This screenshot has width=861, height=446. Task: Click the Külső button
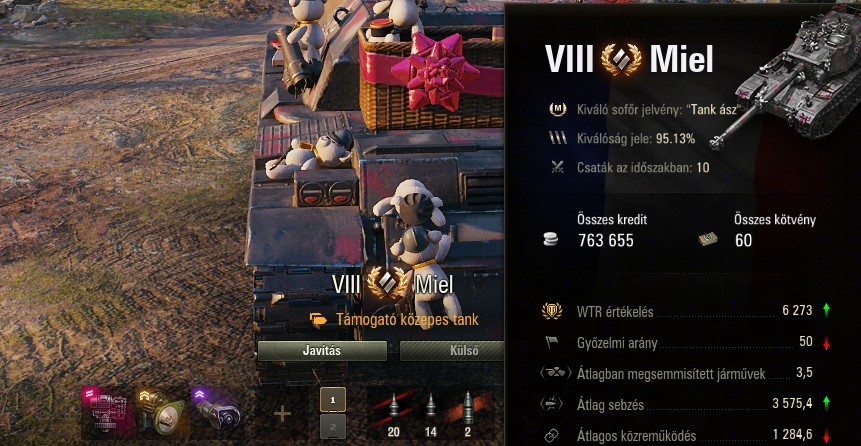pos(451,350)
